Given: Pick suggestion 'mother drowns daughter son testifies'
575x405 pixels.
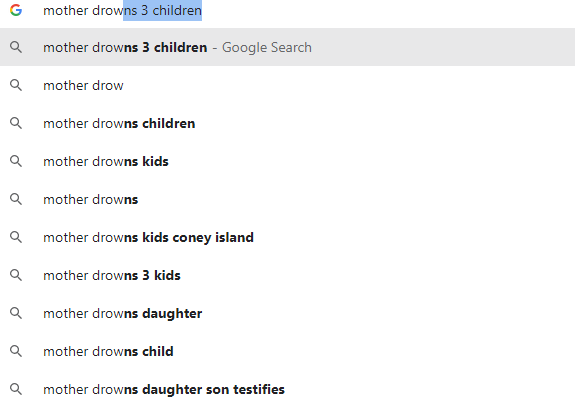Looking at the screenshot, I should (288, 389).
